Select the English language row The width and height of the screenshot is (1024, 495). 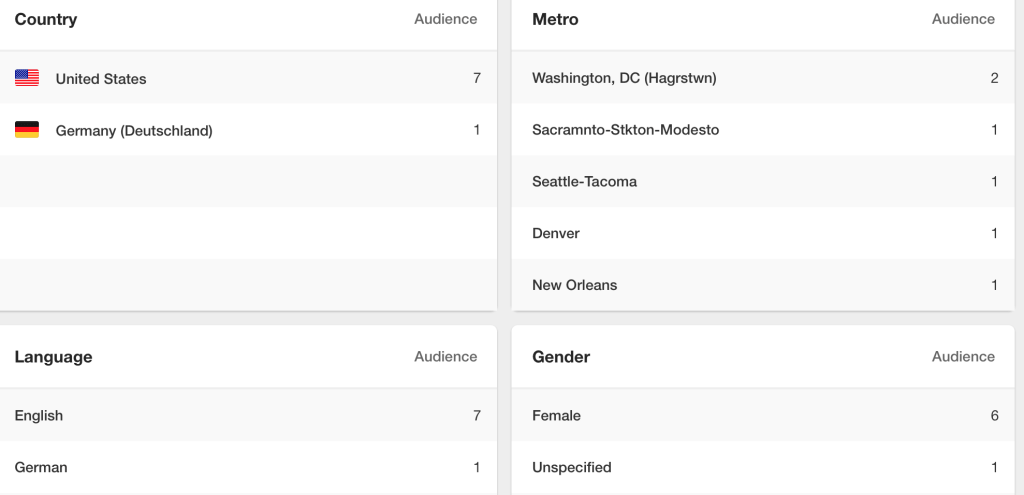(x=248, y=415)
